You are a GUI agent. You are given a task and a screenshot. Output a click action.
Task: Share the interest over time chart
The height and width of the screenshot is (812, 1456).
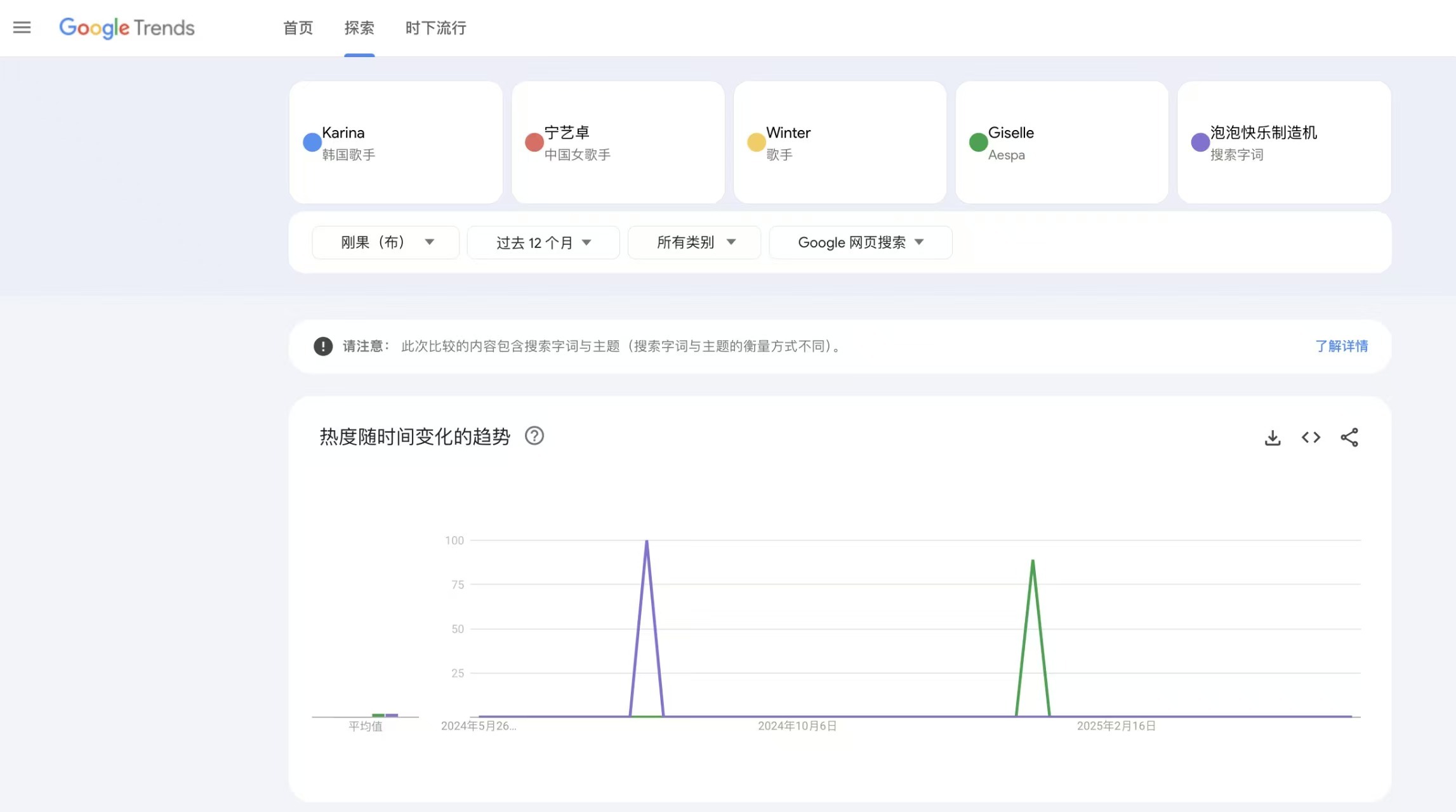(1349, 438)
